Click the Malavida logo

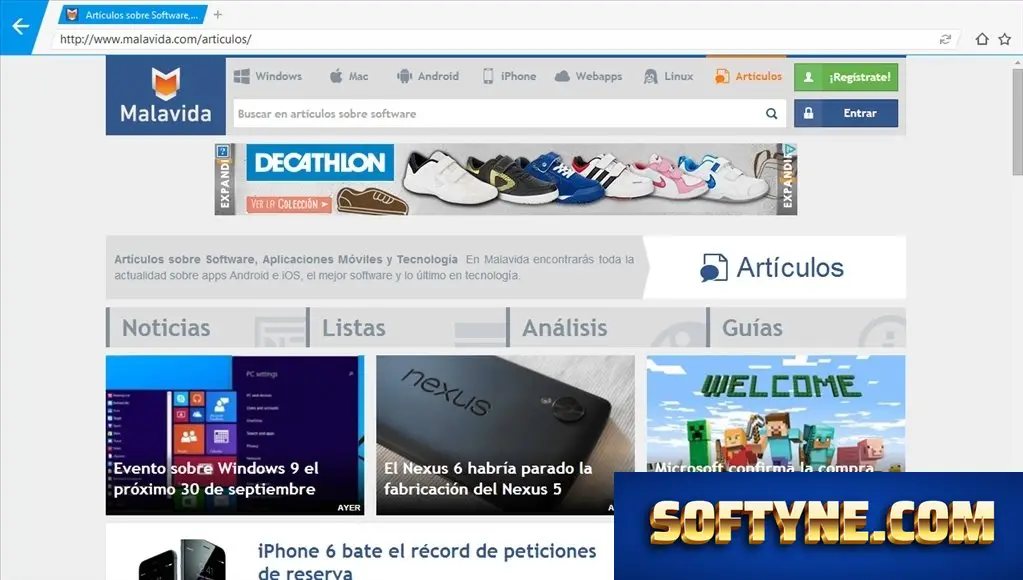(166, 95)
